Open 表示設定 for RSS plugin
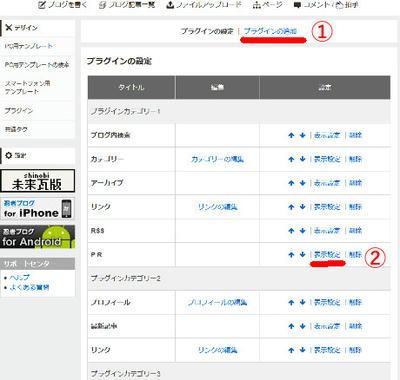This screenshot has width=400, height=380. click(327, 231)
